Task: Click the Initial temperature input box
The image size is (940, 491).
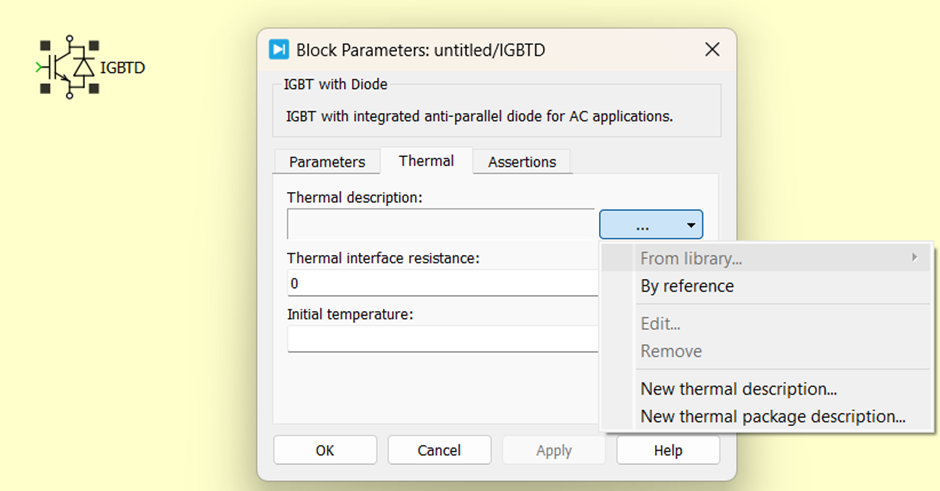Action: [441, 340]
